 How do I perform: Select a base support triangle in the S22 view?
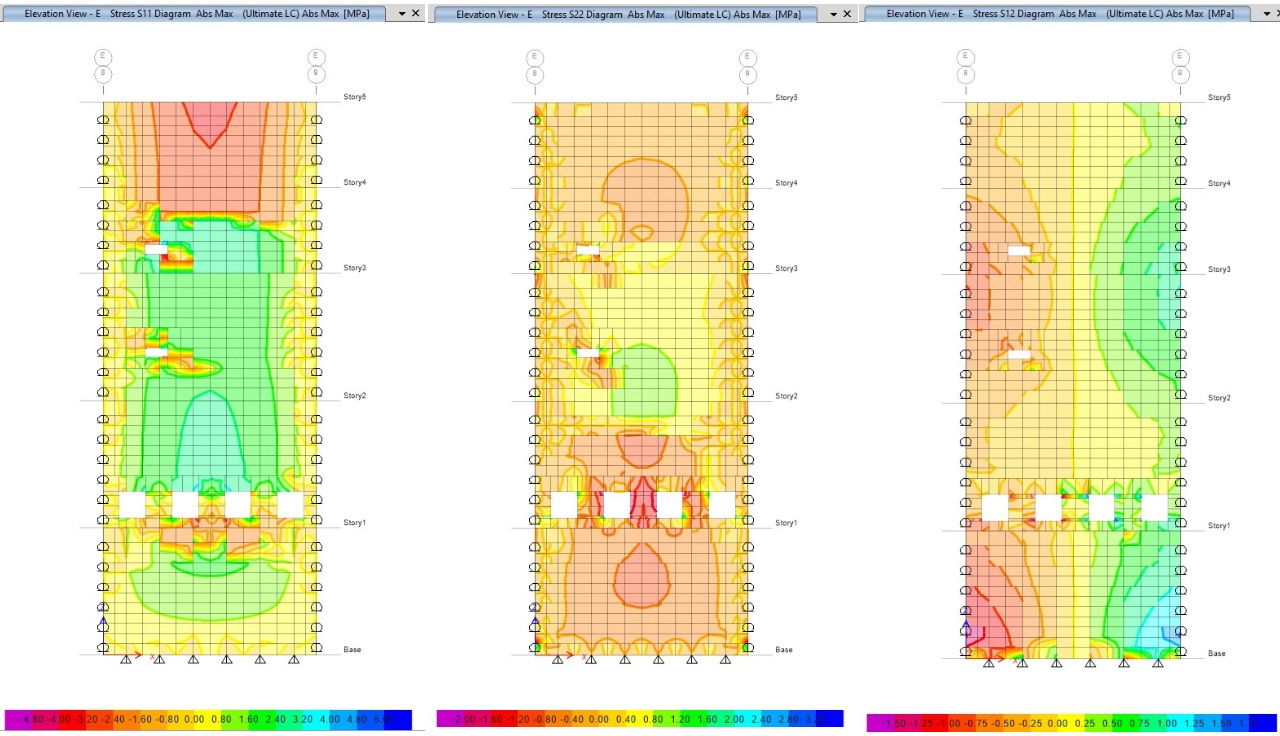coord(624,659)
